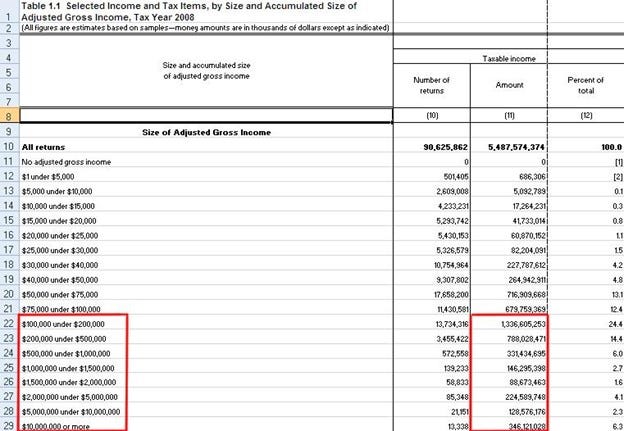
Task: Click the value 90,625,862
Action: click(445, 147)
